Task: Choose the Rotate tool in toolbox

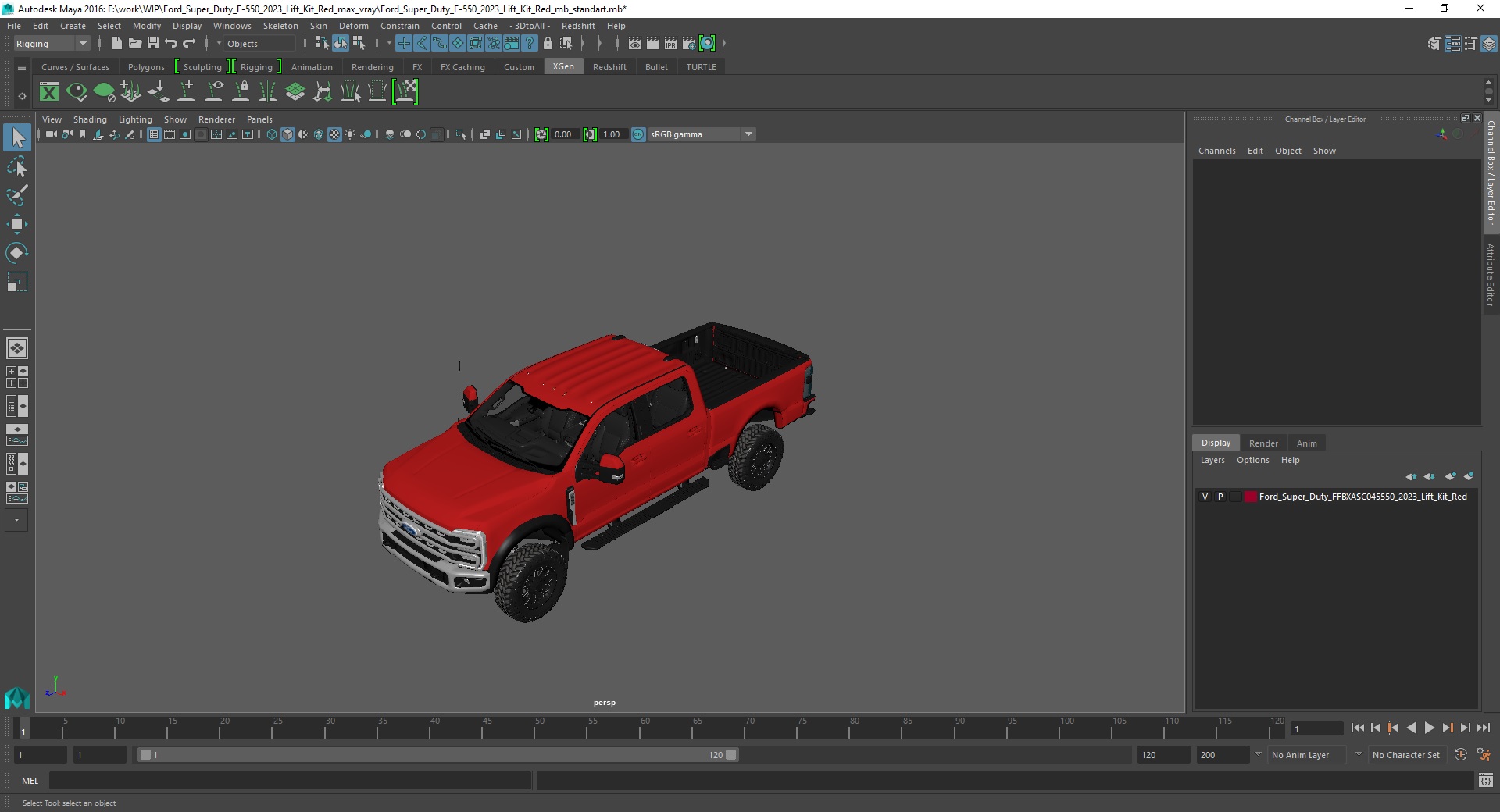Action: coord(17,253)
